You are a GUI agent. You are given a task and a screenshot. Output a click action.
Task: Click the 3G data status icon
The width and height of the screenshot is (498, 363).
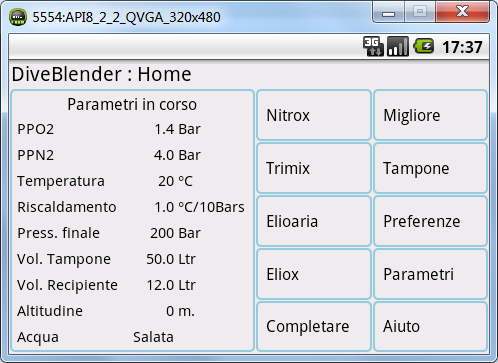point(373,46)
